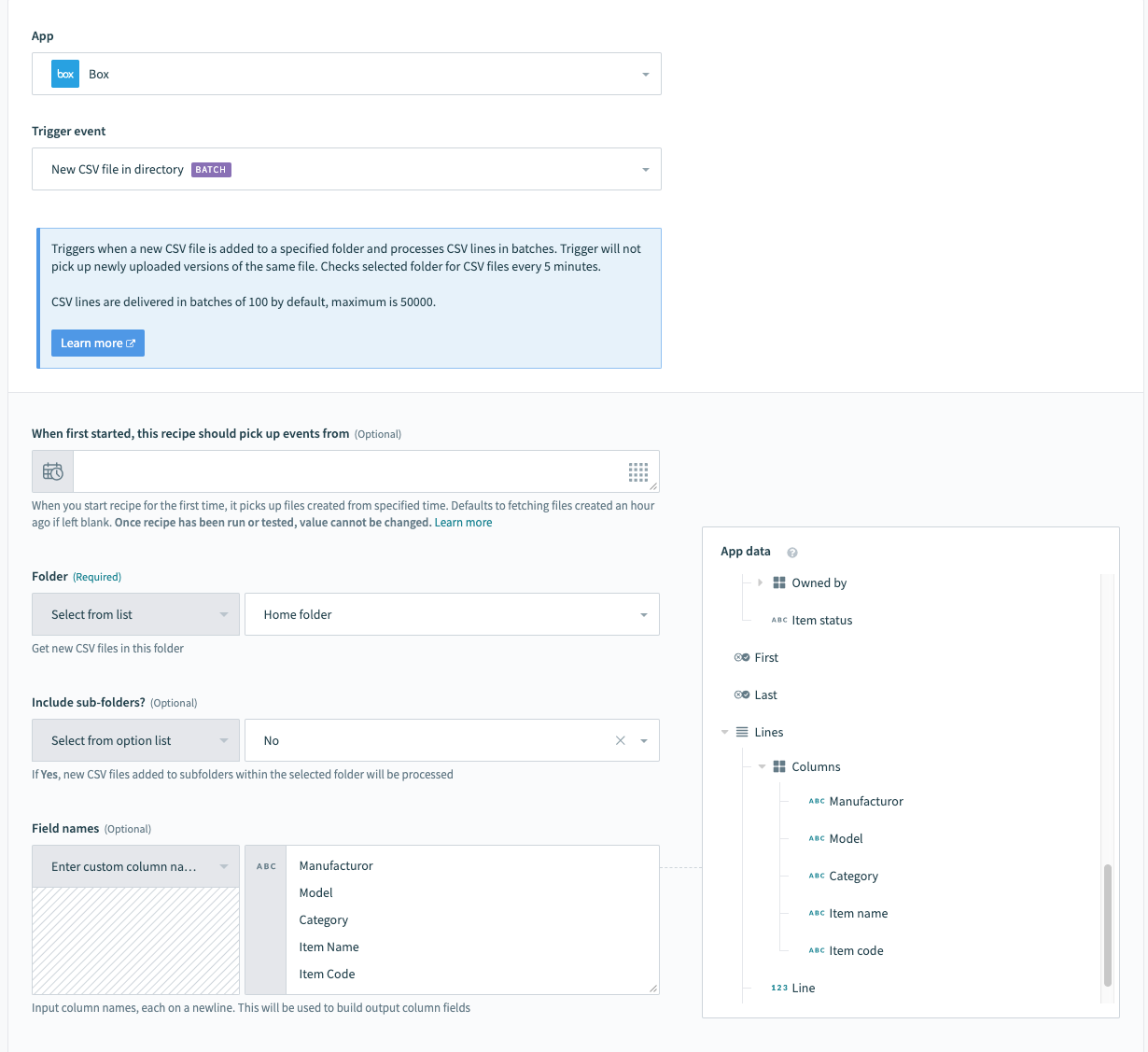Open the Home folder dropdown

[x=452, y=614]
